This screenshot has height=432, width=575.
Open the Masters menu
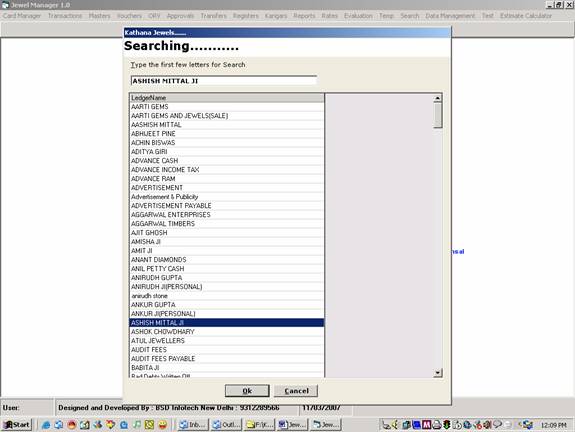pyautogui.click(x=99, y=16)
